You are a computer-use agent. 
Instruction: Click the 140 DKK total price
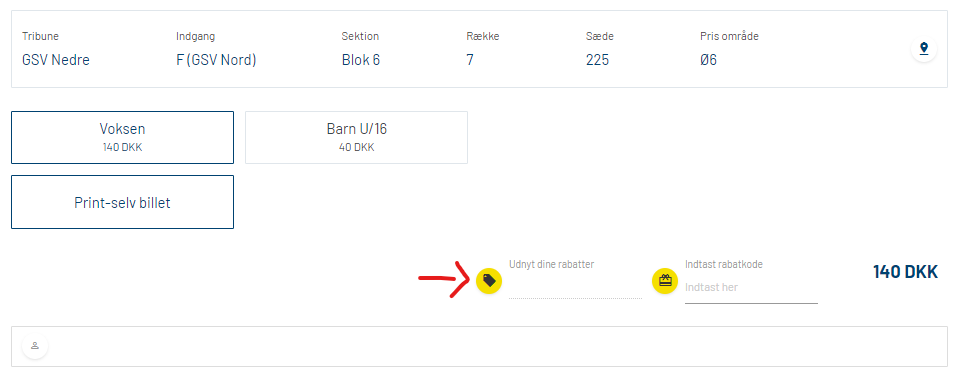(905, 272)
